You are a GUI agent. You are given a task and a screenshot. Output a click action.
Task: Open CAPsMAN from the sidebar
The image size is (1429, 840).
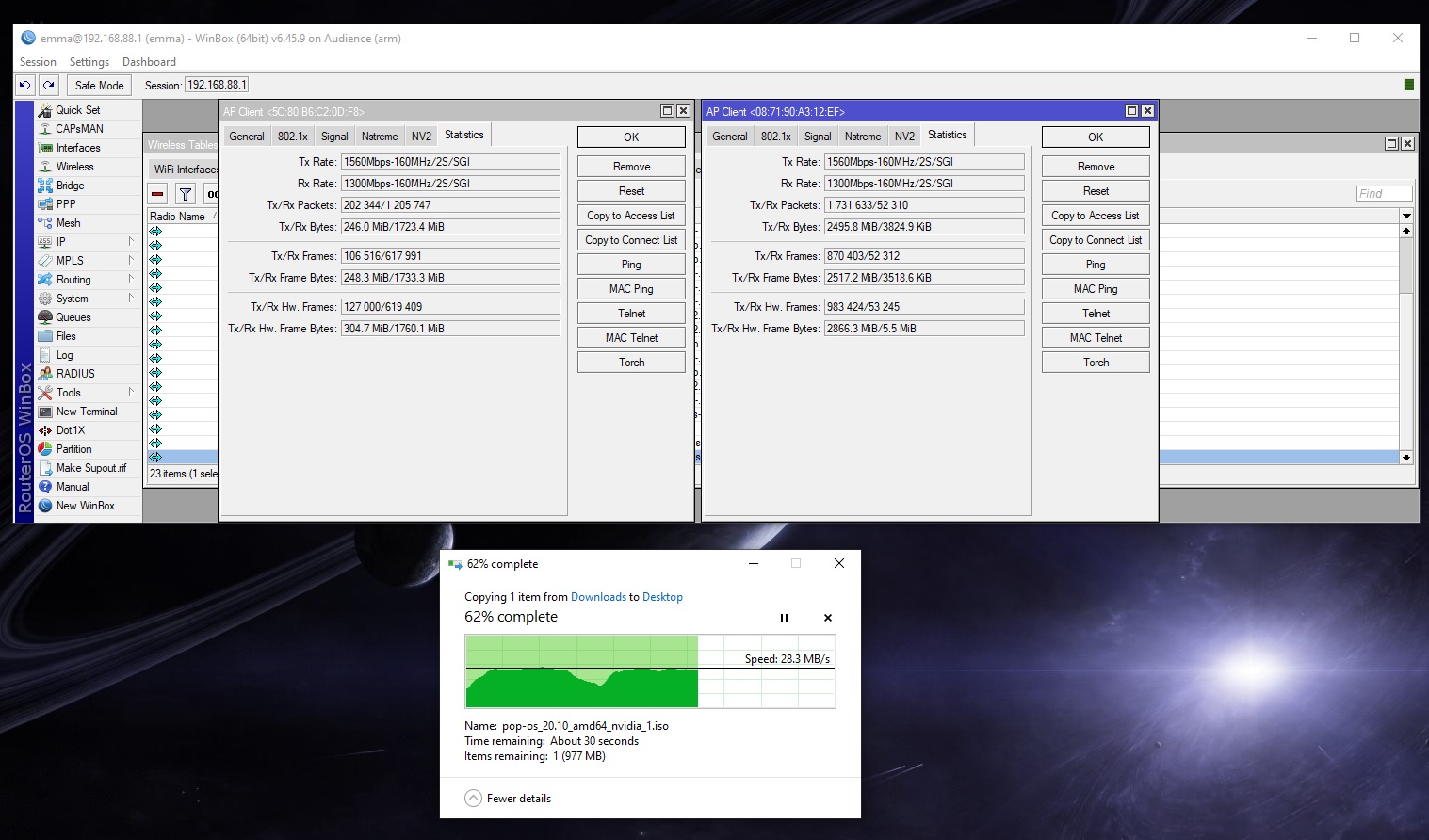(79, 129)
